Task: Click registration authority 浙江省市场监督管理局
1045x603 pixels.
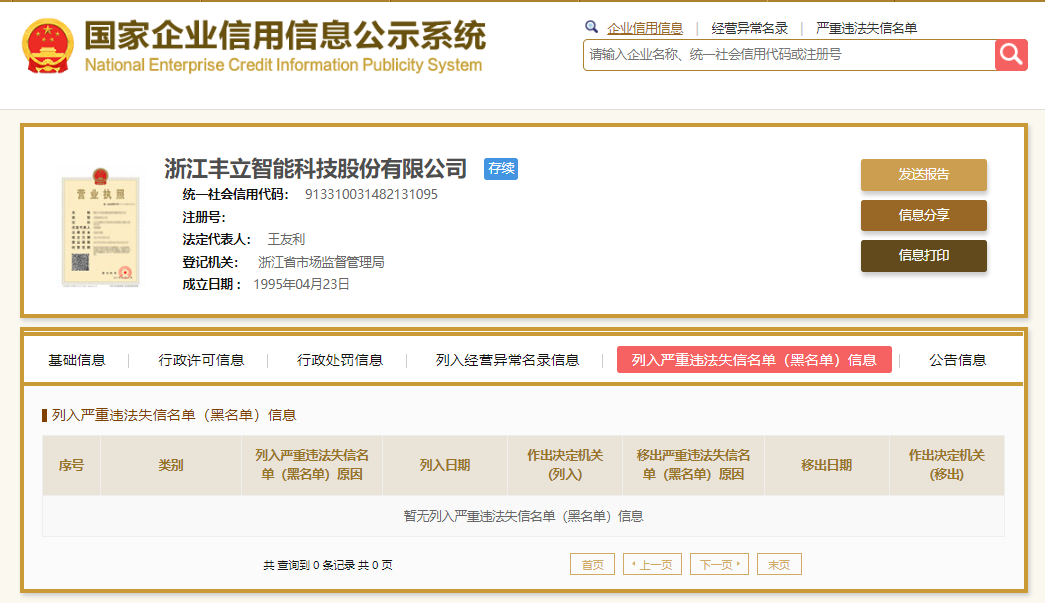Action: click(x=321, y=263)
